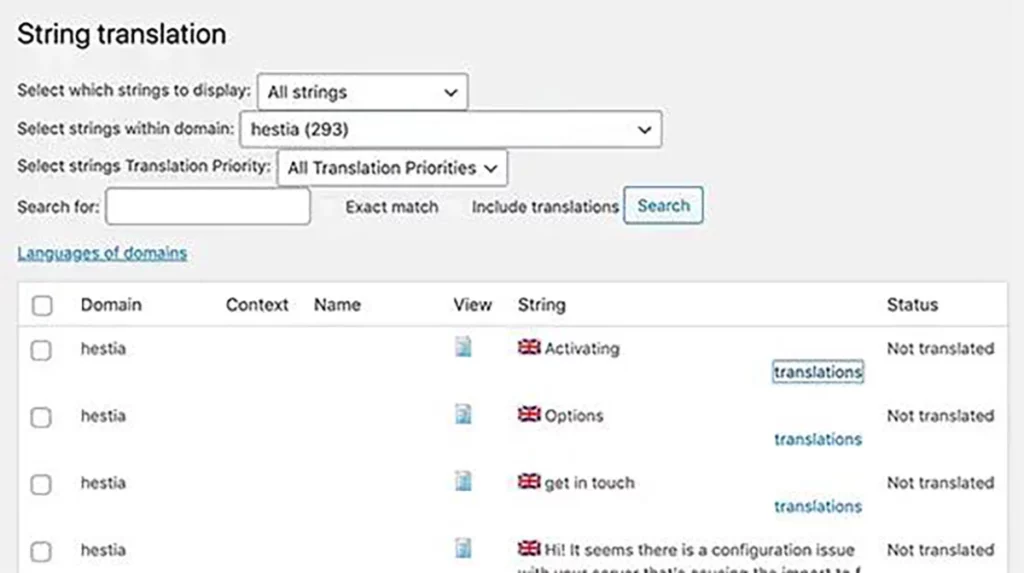Expand the All strings display dropdown
The image size is (1024, 573).
click(362, 92)
